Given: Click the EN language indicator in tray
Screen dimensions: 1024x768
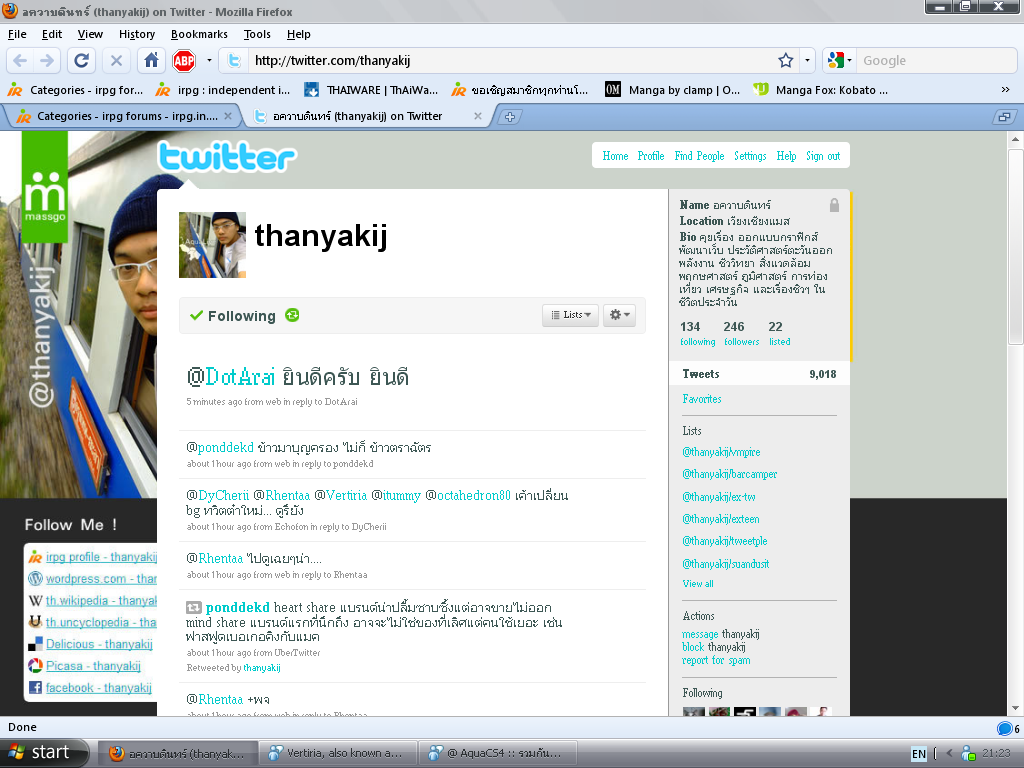Looking at the screenshot, I should (918, 754).
